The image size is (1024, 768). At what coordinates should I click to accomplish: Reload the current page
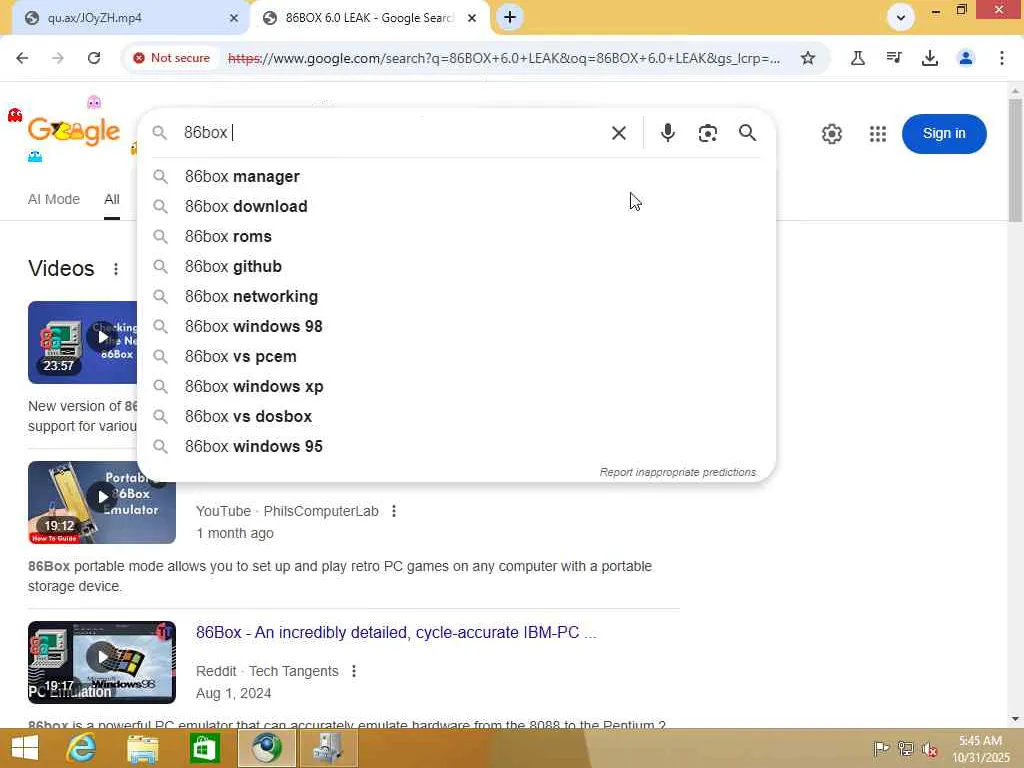[x=94, y=58]
